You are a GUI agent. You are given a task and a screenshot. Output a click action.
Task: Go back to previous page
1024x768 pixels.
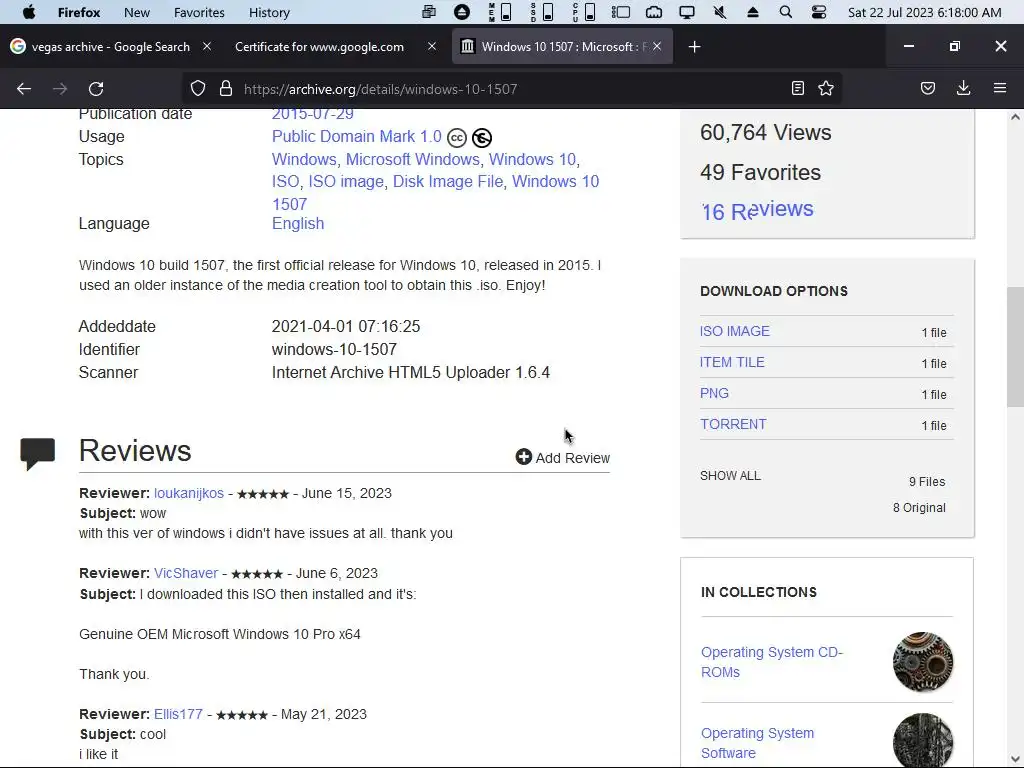(x=24, y=89)
